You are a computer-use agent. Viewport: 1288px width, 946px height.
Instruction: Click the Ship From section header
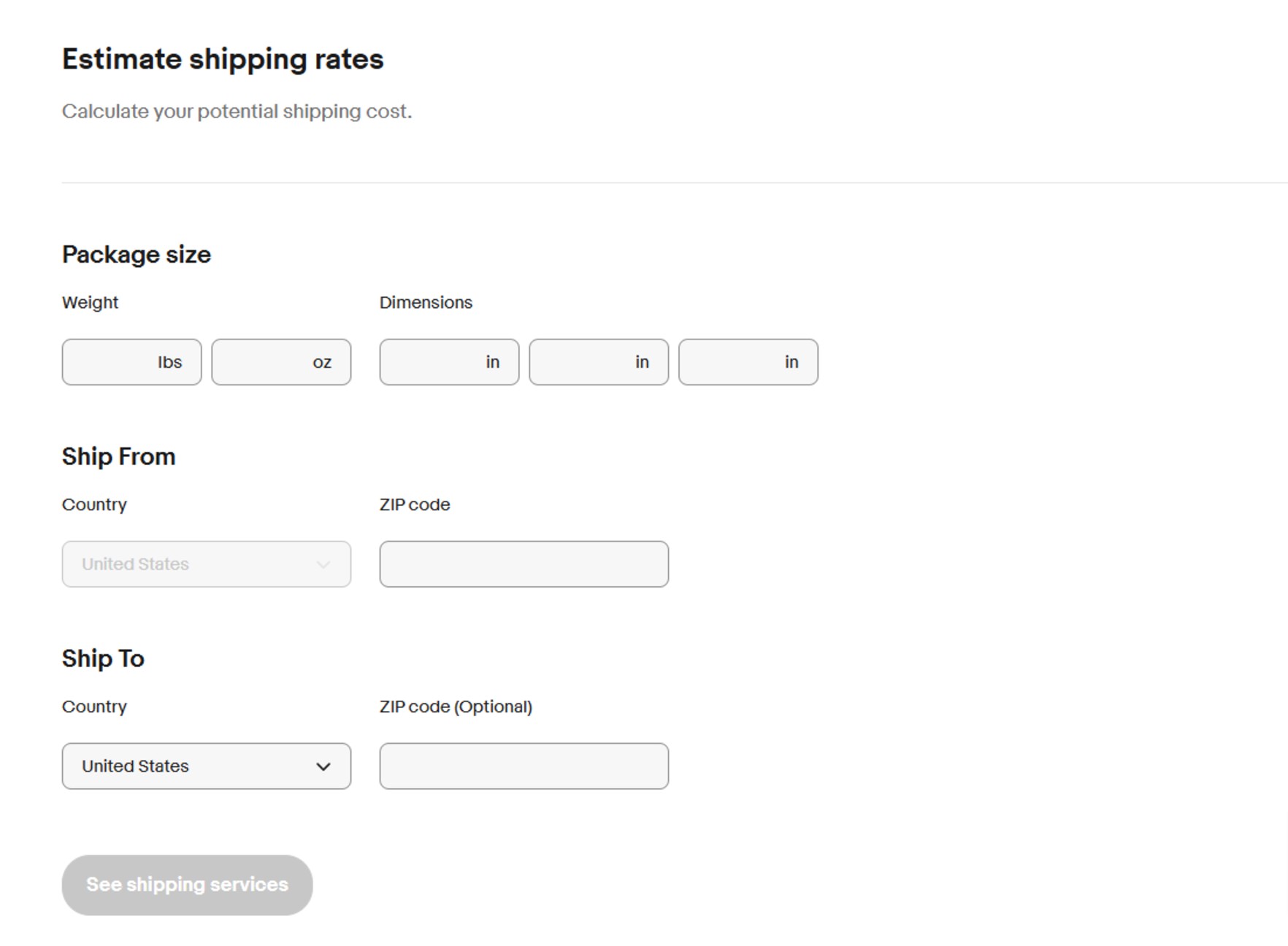pos(119,455)
